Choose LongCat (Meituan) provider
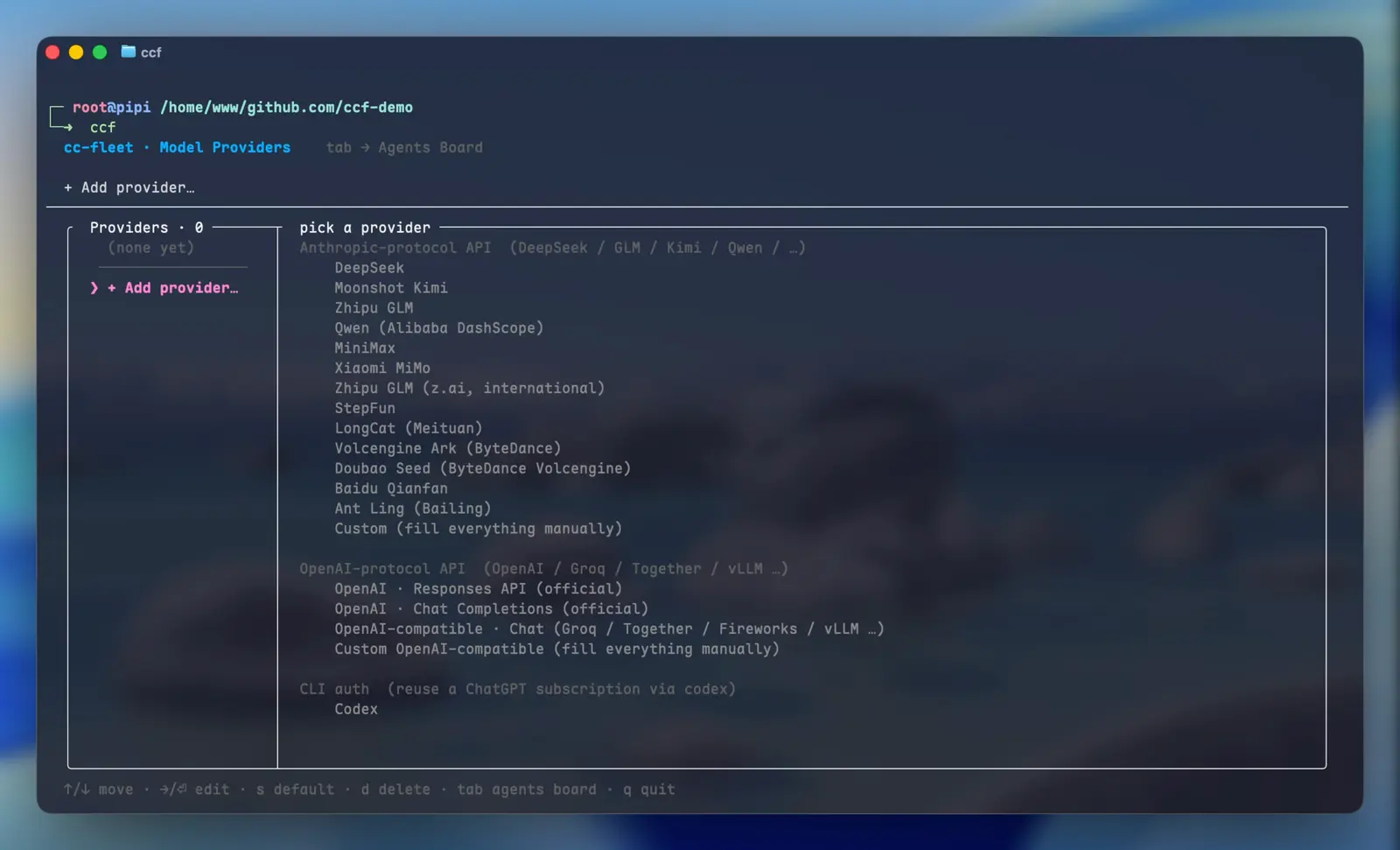The width and height of the screenshot is (1400, 850). pyautogui.click(x=409, y=429)
